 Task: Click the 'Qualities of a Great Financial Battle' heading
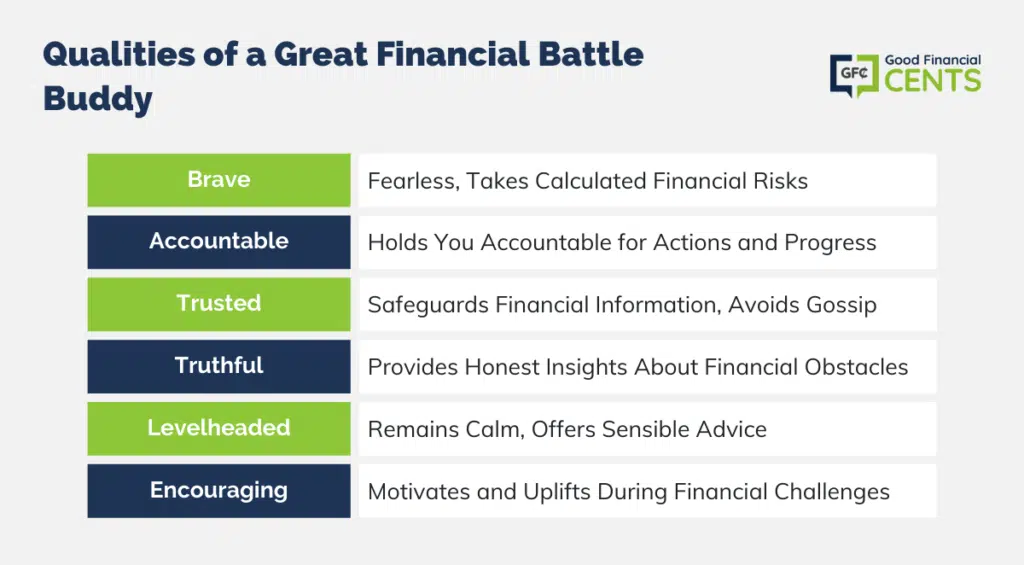pos(344,54)
